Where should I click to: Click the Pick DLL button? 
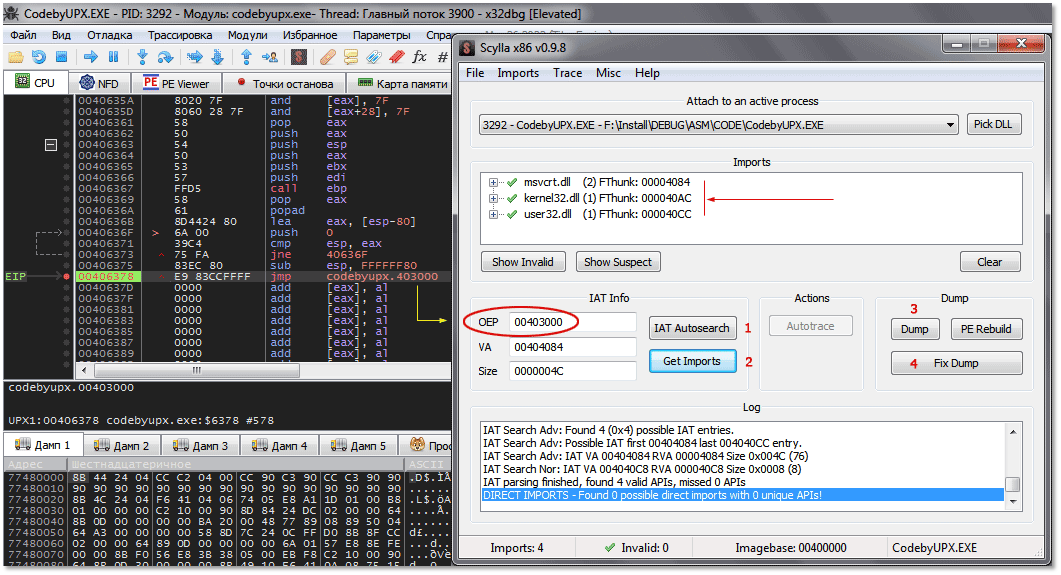(993, 124)
